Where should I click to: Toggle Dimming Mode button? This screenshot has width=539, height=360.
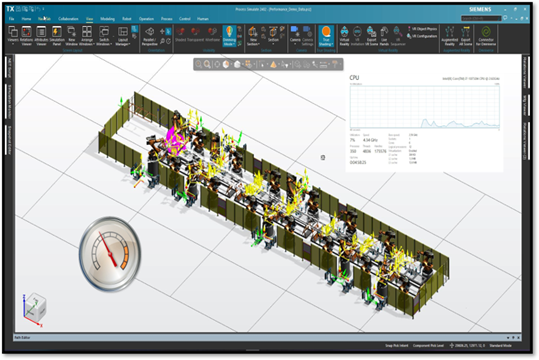(229, 36)
